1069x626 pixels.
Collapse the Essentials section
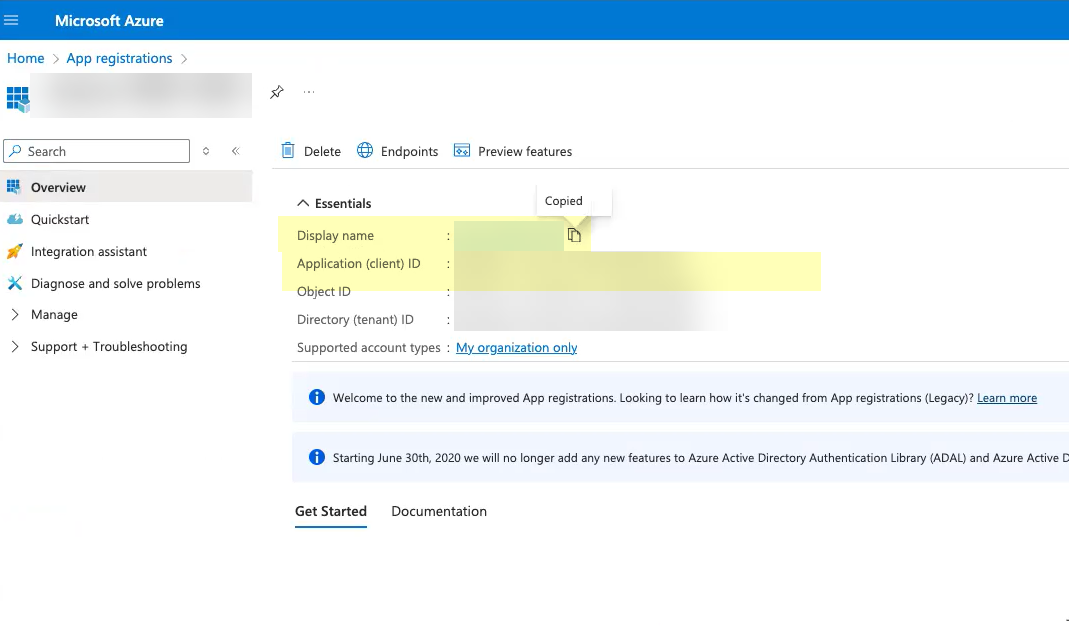pyautogui.click(x=304, y=203)
